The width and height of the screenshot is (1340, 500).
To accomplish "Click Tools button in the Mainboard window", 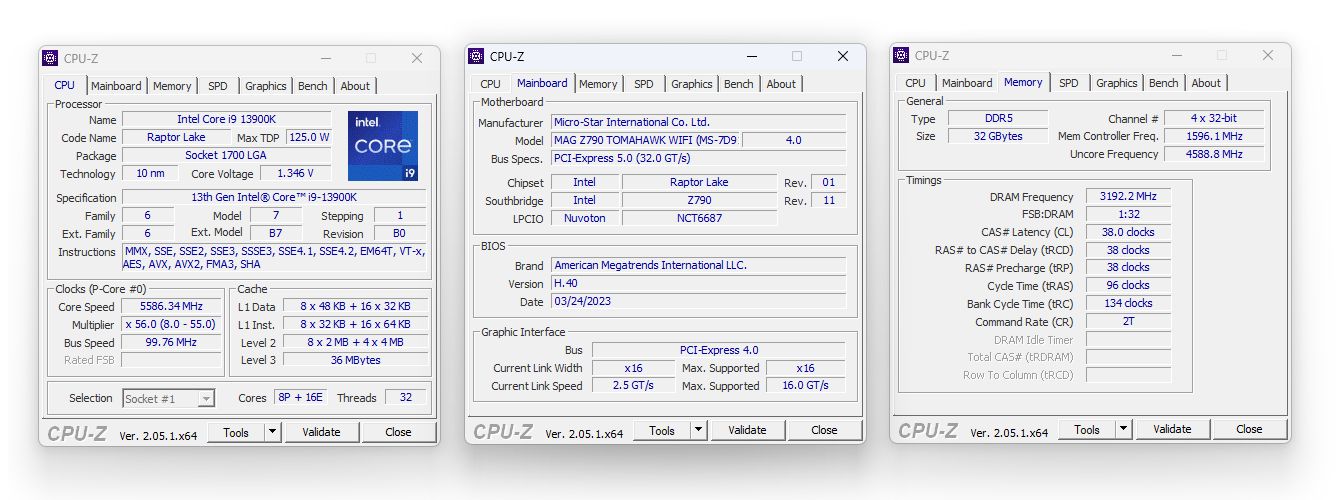I will (x=662, y=430).
